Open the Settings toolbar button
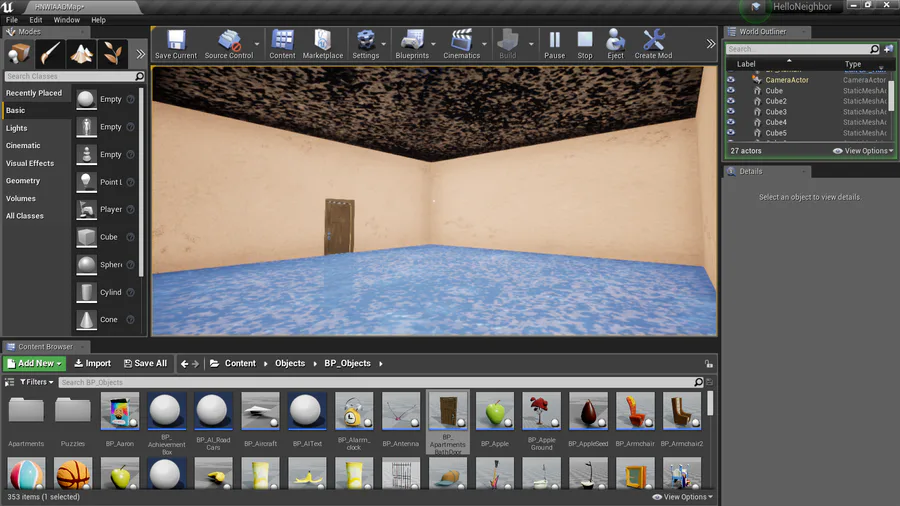This screenshot has height=506, width=900. (366, 45)
